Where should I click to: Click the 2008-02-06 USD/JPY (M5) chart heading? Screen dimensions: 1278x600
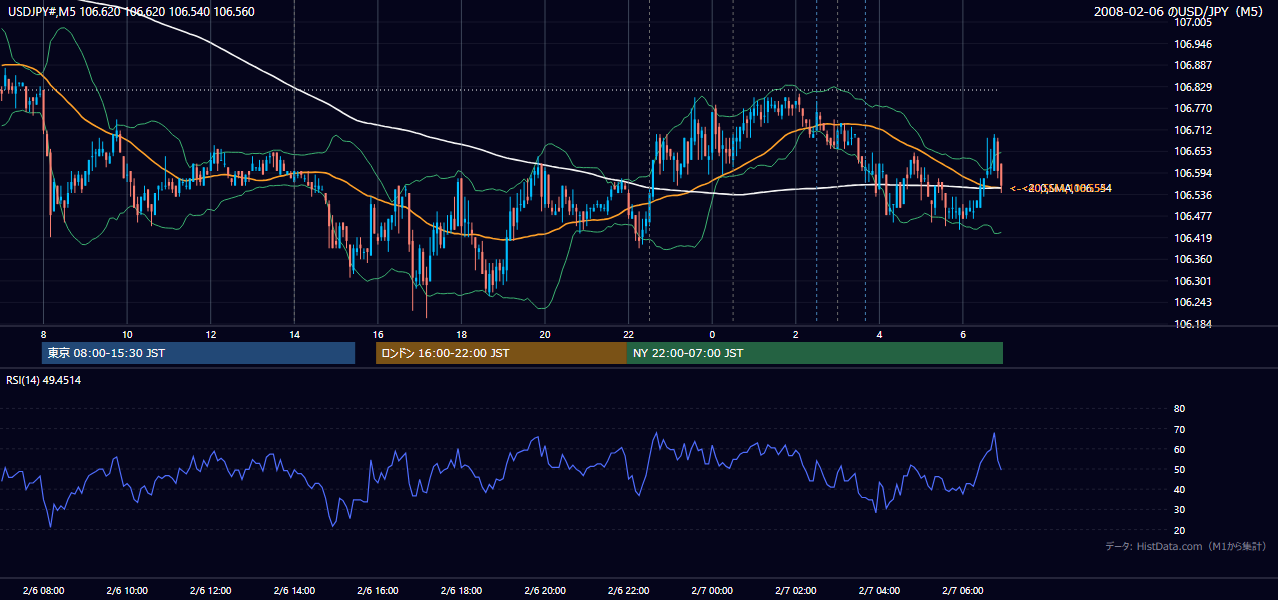pos(1180,11)
